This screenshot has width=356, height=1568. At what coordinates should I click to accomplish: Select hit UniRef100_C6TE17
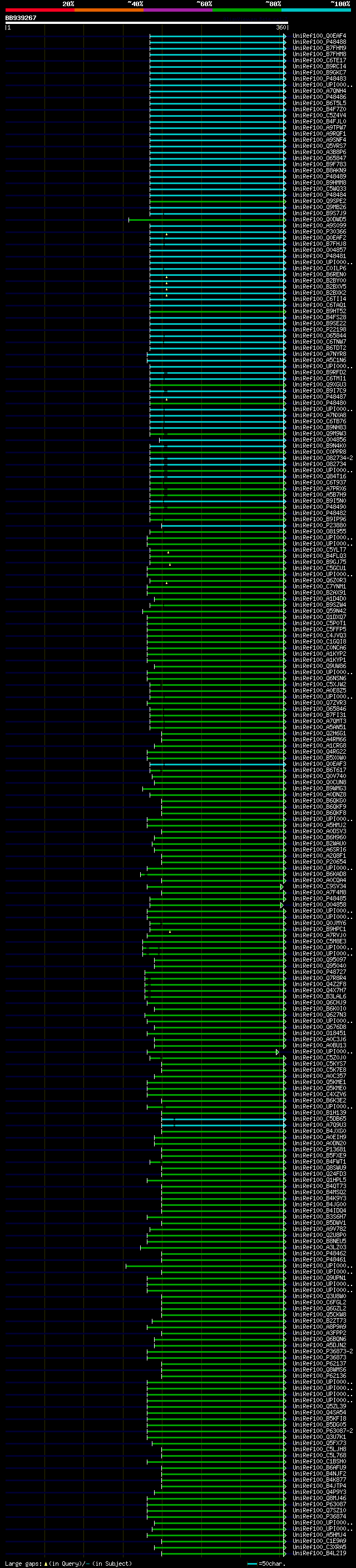tap(319, 60)
